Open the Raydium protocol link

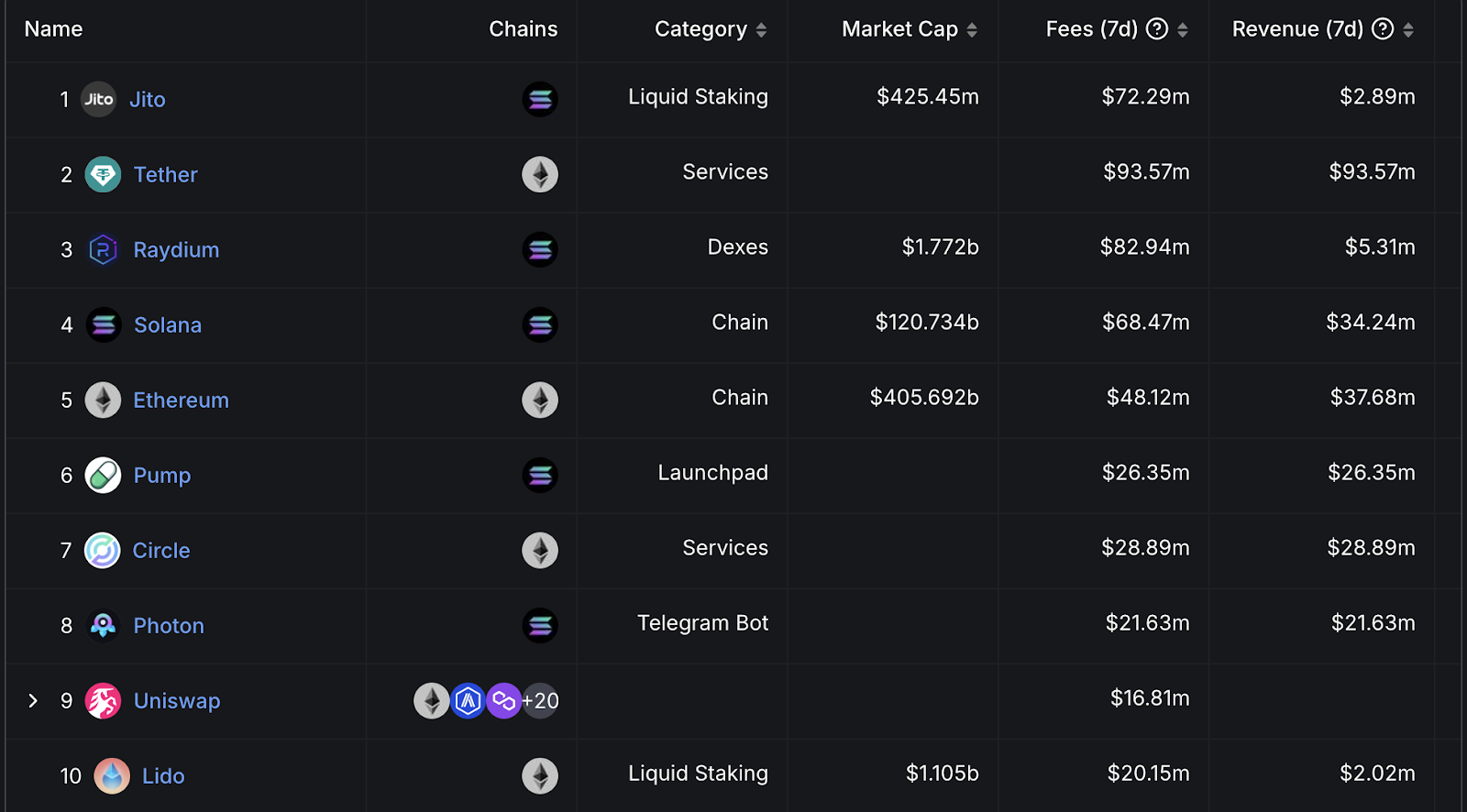[176, 249]
